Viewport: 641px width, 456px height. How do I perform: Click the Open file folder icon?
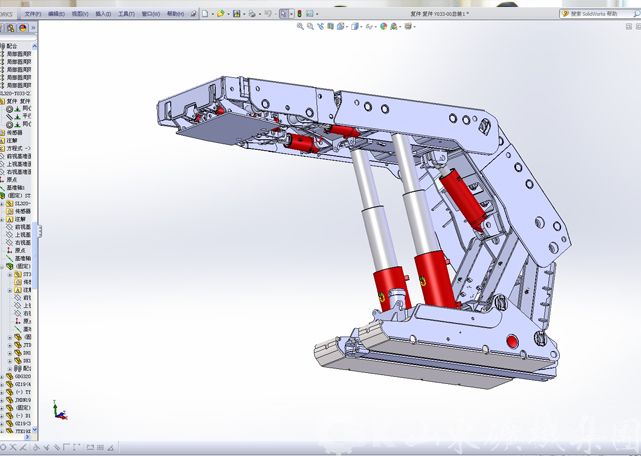[x=220, y=14]
